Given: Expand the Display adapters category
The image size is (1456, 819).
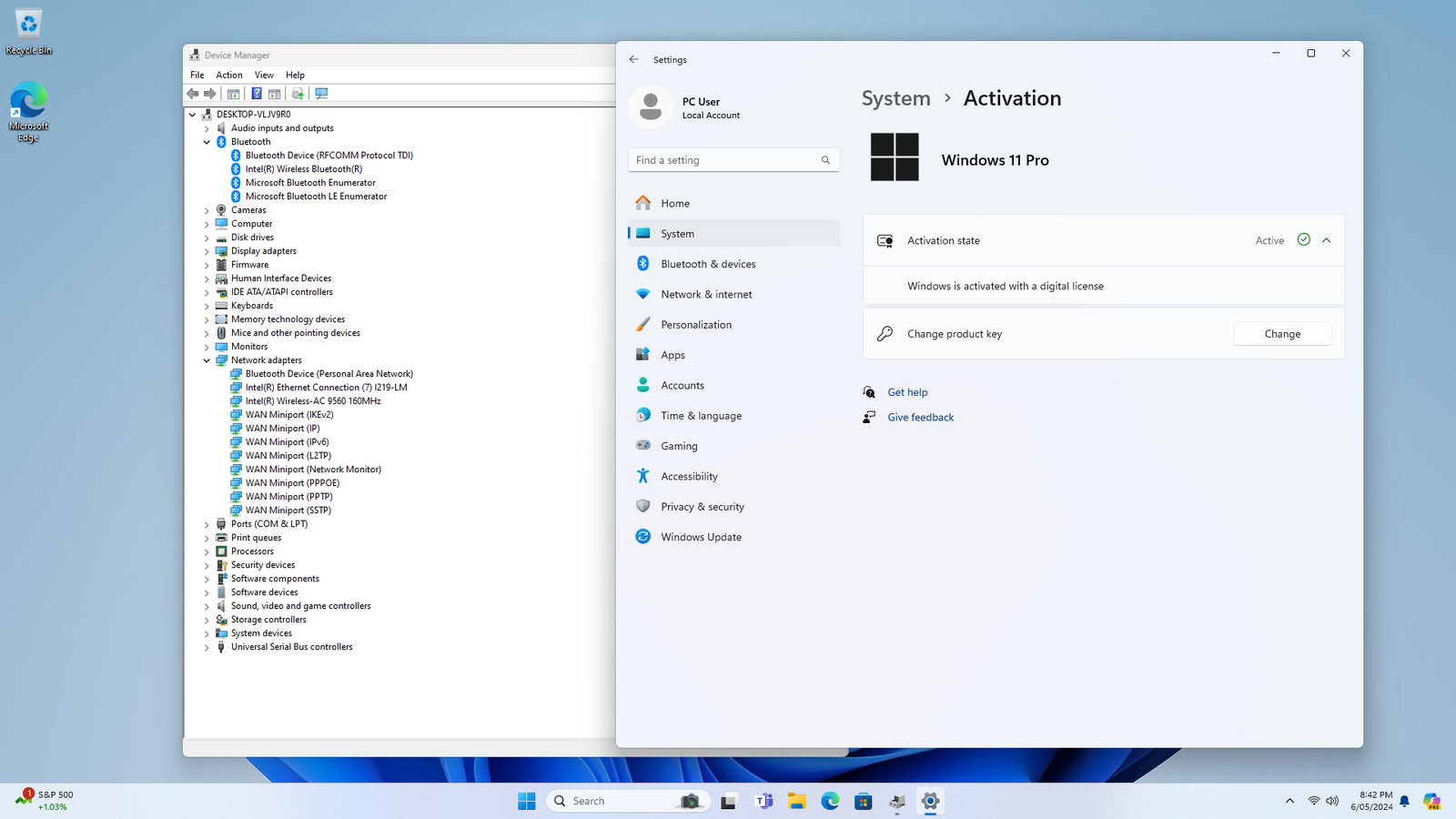Looking at the screenshot, I should pos(207,251).
